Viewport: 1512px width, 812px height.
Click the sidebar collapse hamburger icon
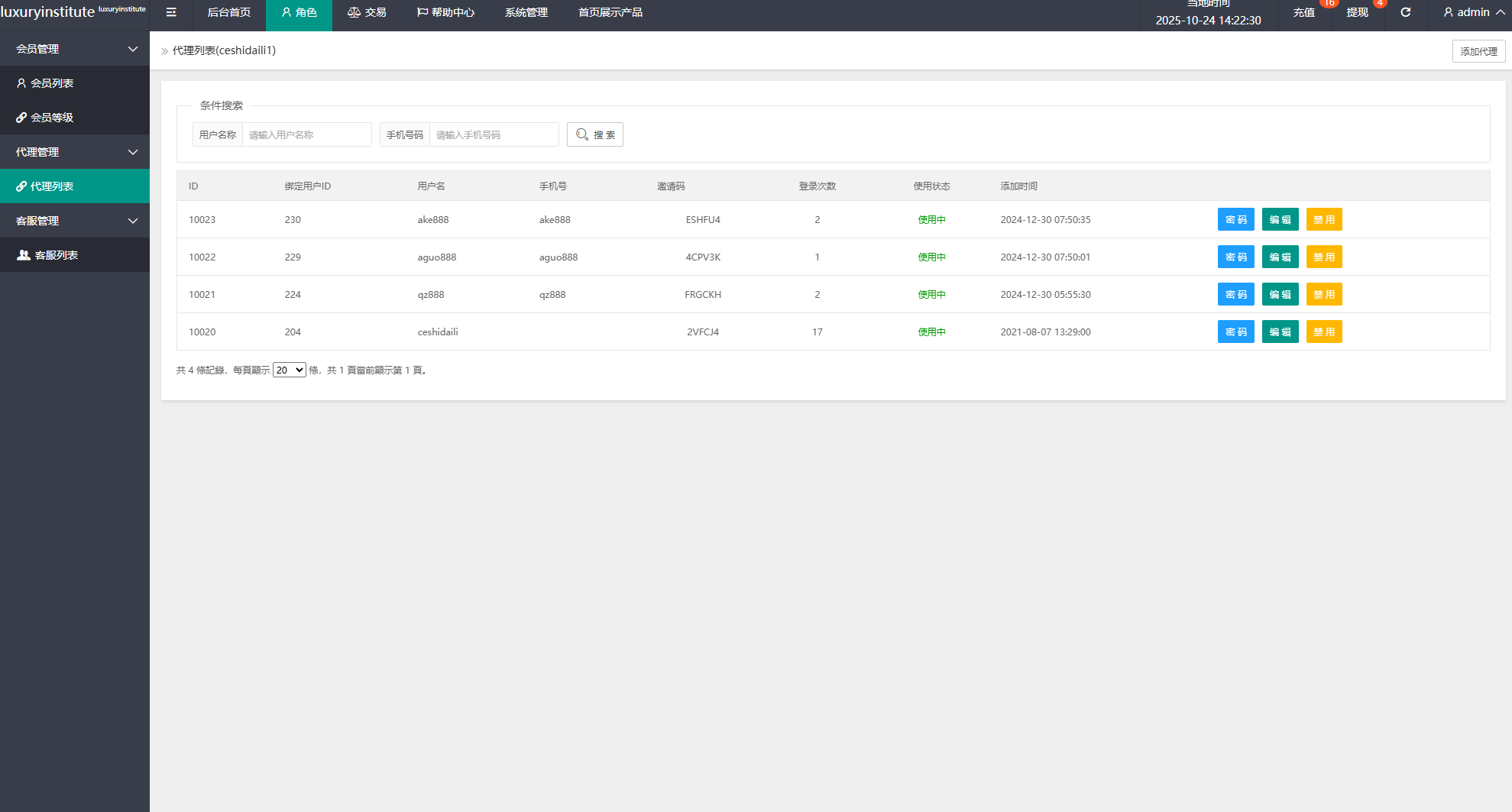171,12
